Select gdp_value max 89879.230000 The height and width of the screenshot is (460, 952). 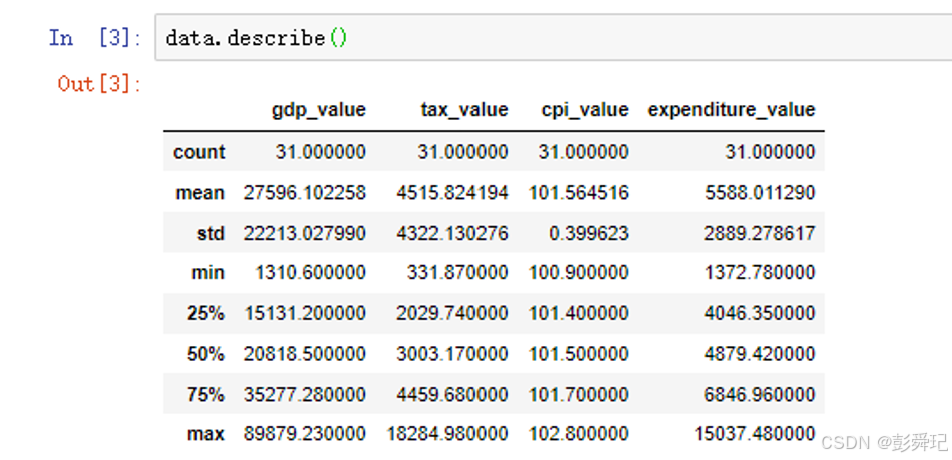pyautogui.click(x=305, y=435)
